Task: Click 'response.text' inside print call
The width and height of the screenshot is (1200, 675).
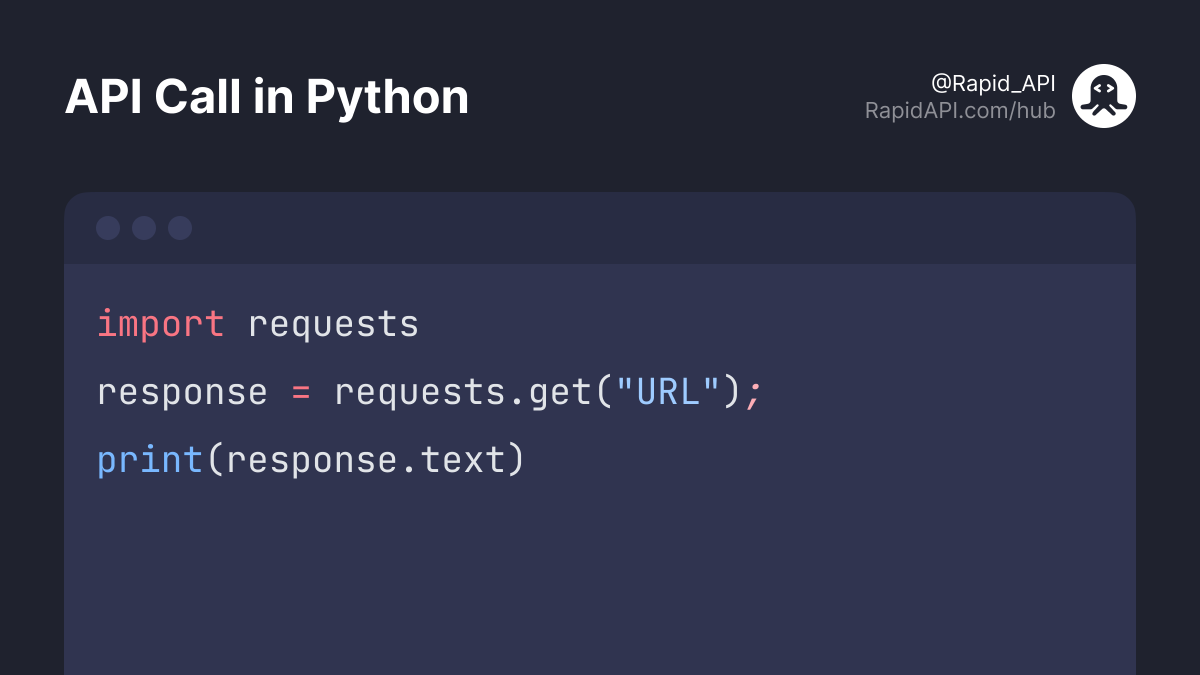Action: point(366,461)
